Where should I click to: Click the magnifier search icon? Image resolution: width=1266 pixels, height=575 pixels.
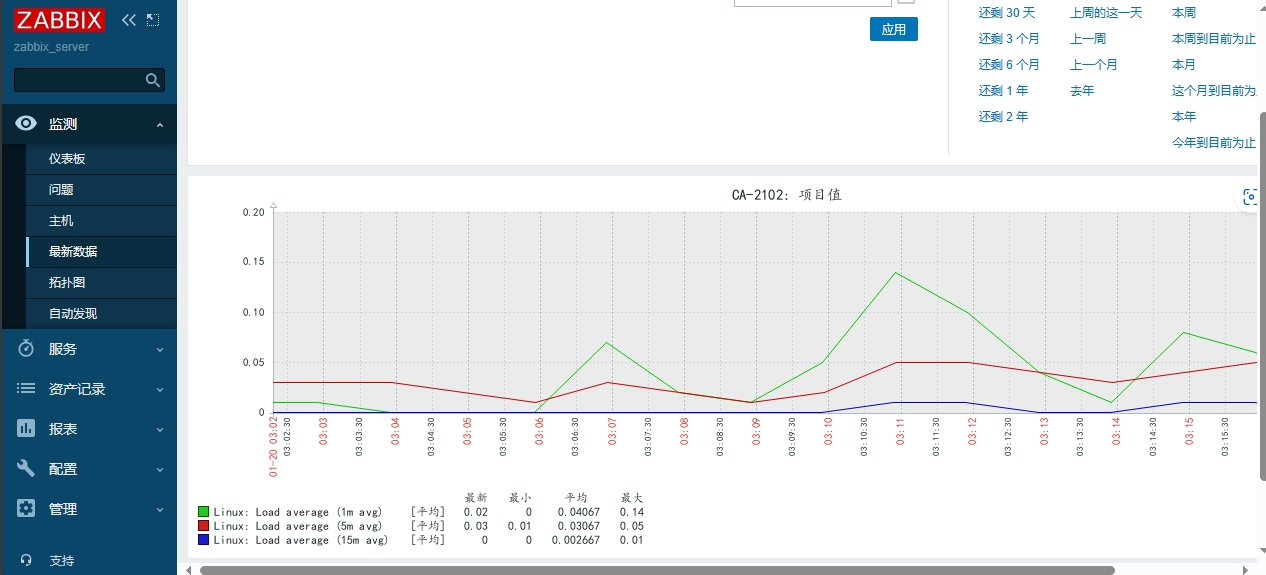(153, 80)
